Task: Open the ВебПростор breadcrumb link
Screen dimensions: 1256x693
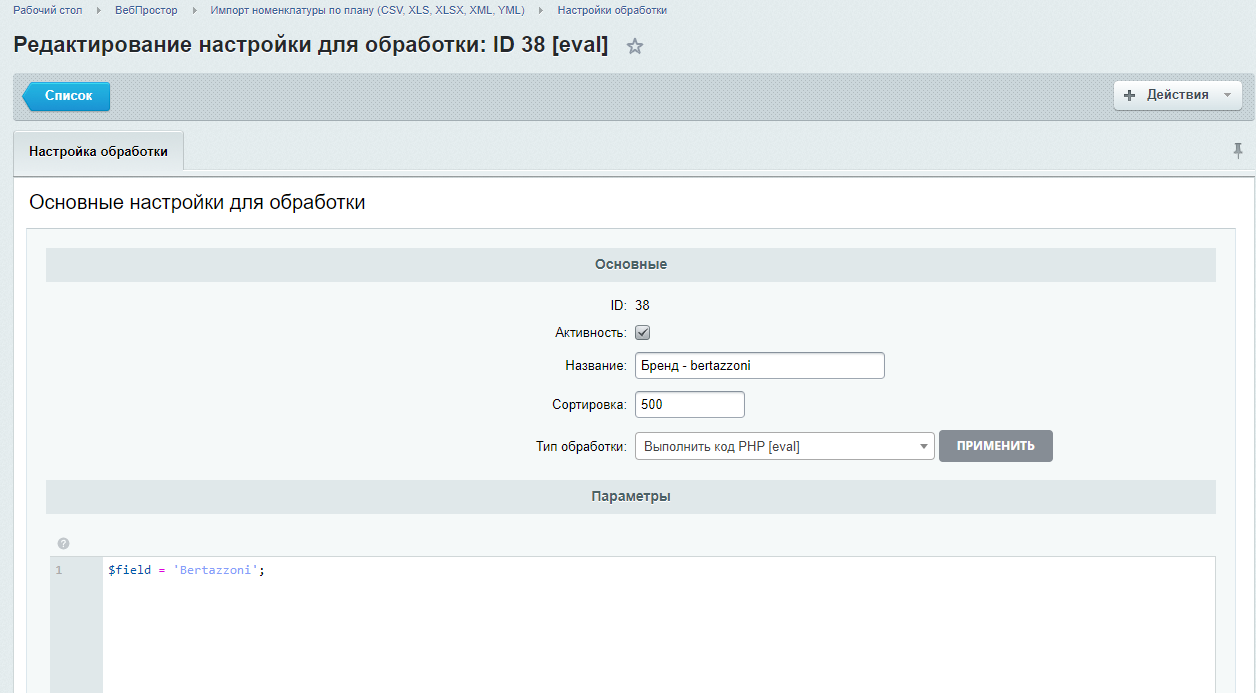Action: (146, 10)
